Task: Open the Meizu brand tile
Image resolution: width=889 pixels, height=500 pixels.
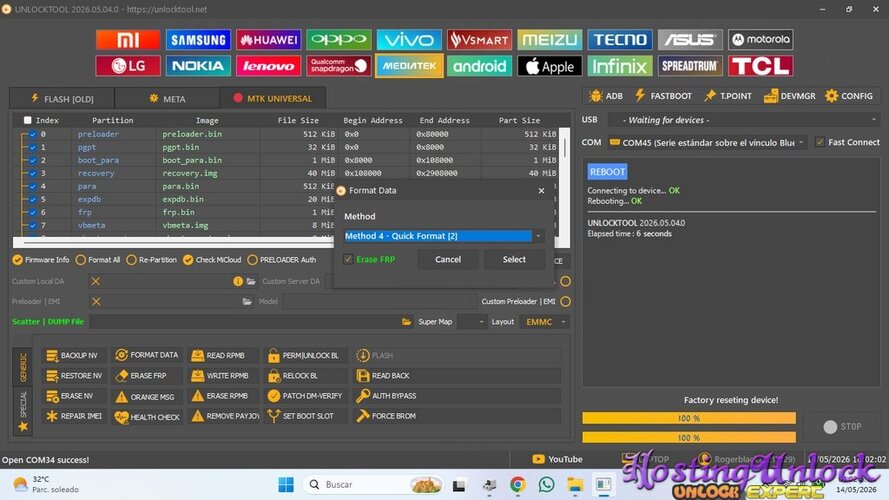Action: 550,40
